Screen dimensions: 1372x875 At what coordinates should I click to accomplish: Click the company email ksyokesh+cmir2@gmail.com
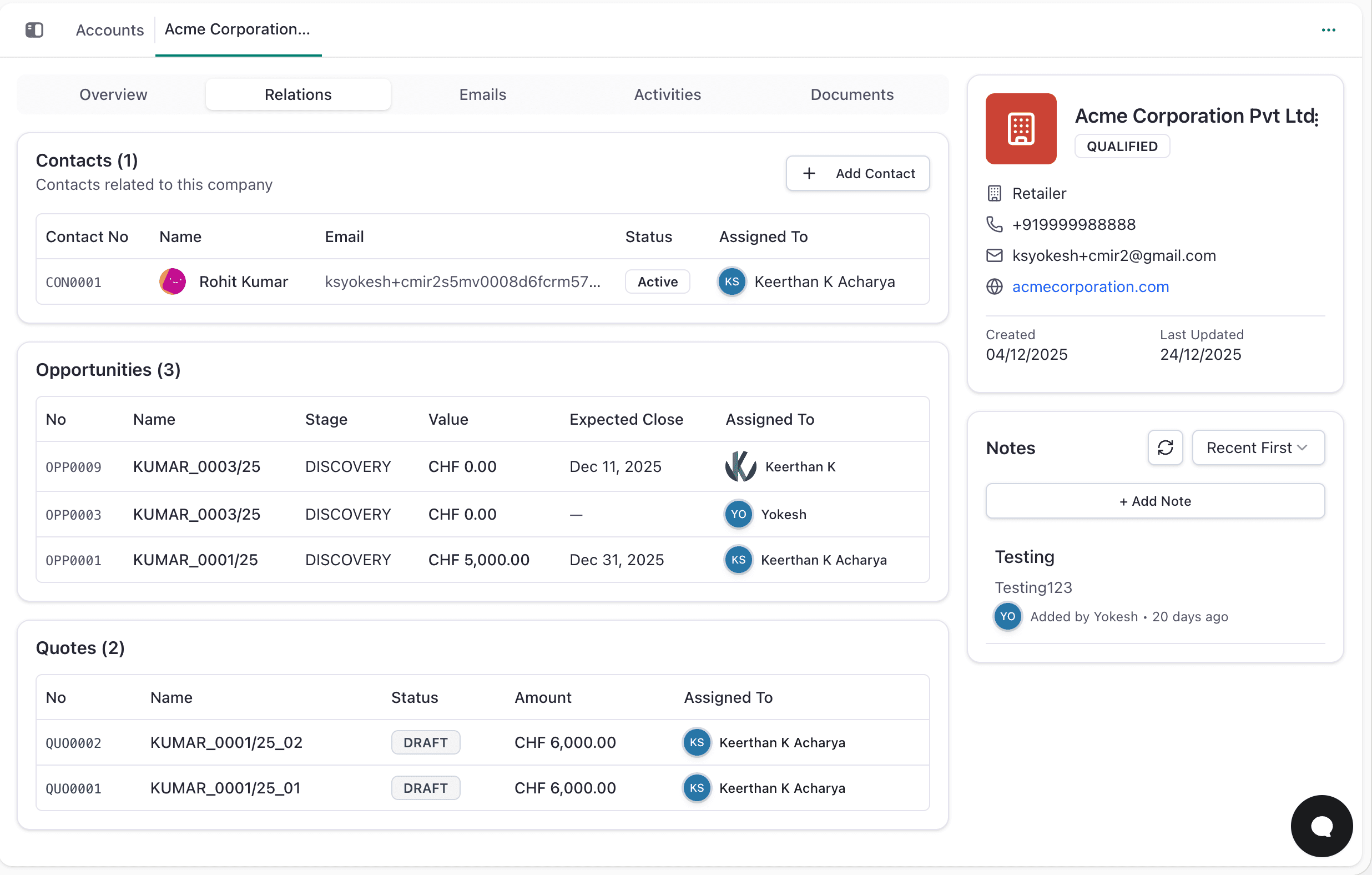(x=1114, y=255)
